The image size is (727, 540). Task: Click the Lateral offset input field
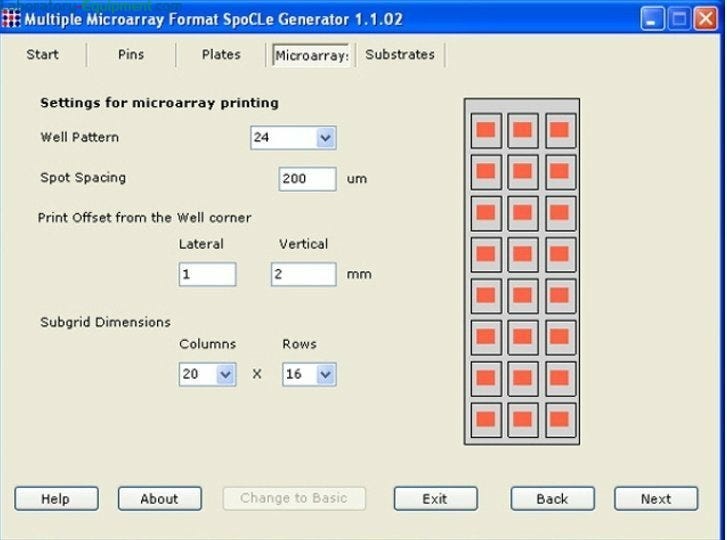(x=207, y=274)
